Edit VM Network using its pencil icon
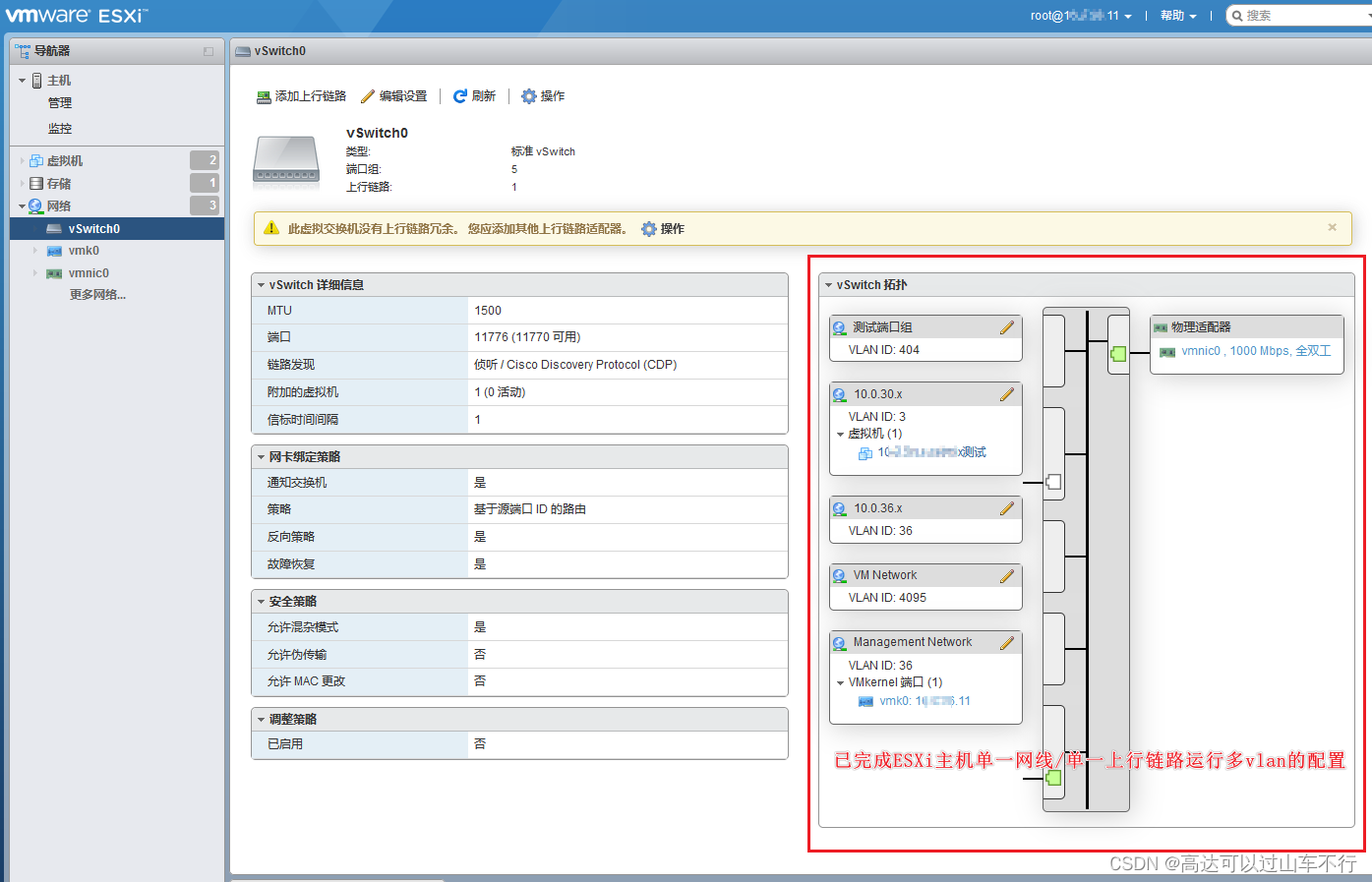The image size is (1372, 882). [1006, 575]
